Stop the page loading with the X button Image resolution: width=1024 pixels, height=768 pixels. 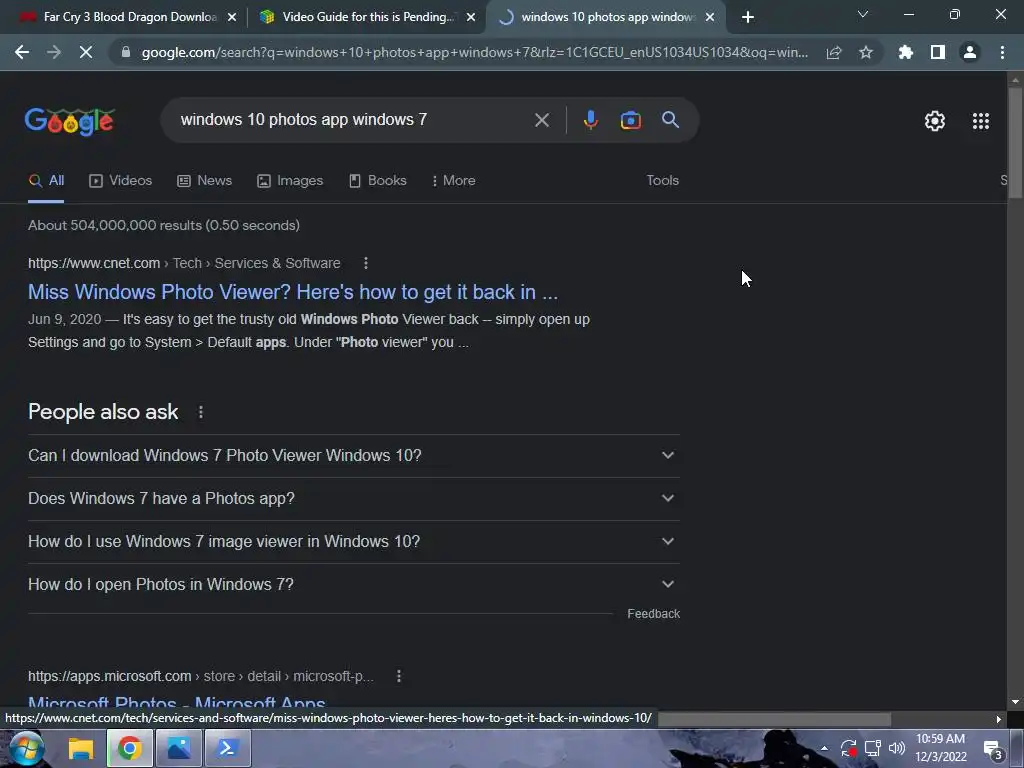point(86,52)
